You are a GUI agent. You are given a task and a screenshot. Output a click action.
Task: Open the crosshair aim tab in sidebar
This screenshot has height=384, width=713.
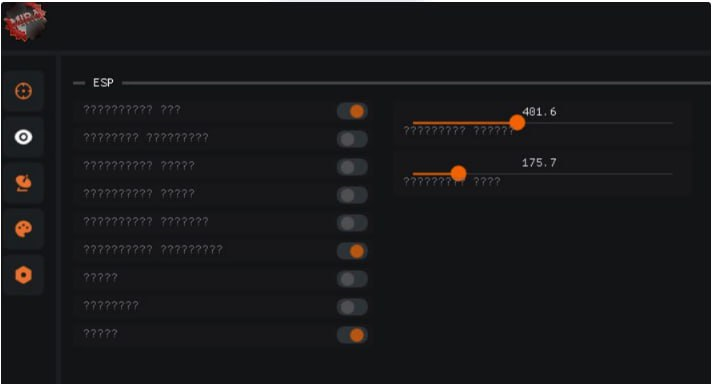pyautogui.click(x=24, y=91)
